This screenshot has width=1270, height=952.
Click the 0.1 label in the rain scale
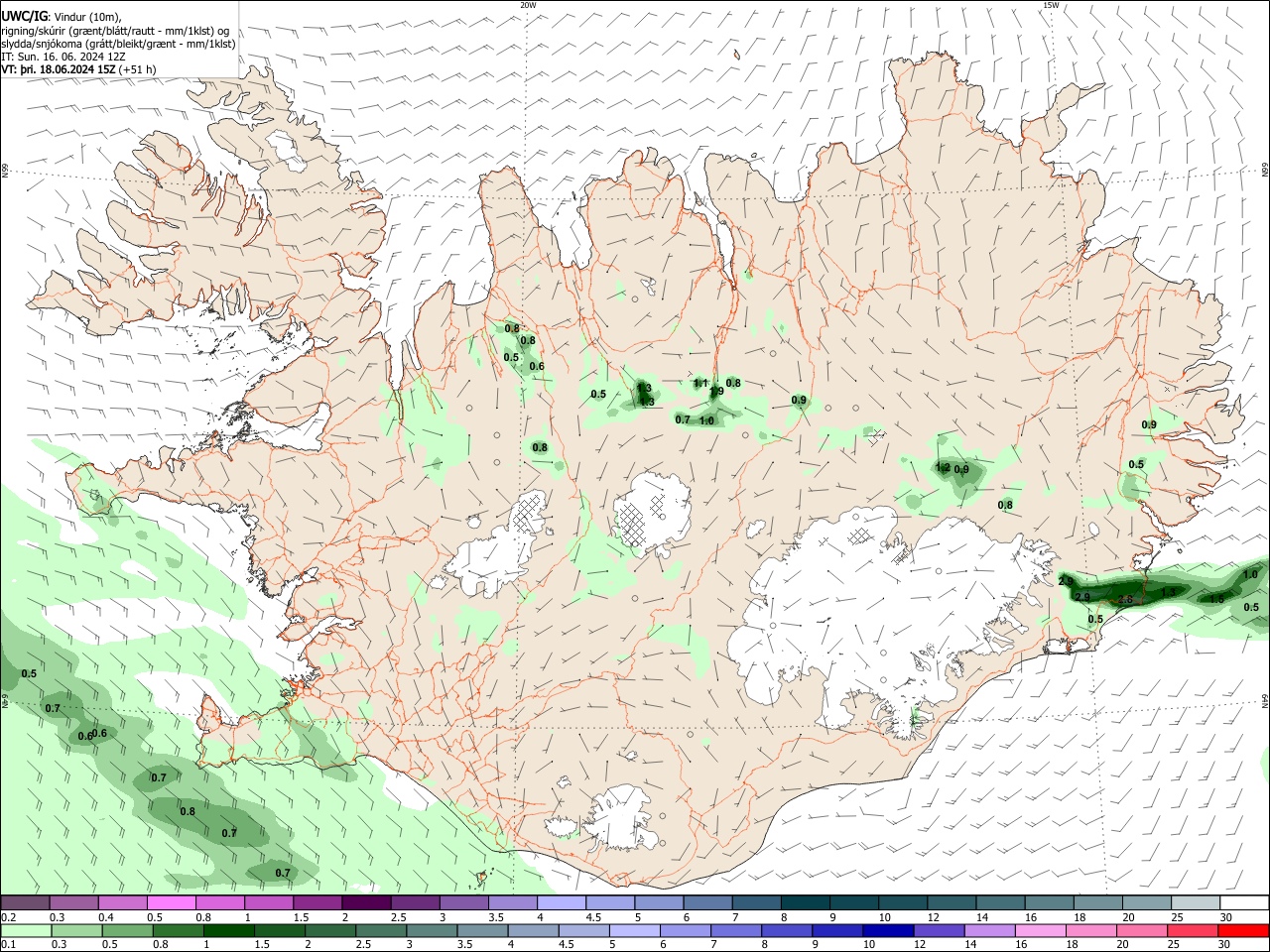[9, 945]
